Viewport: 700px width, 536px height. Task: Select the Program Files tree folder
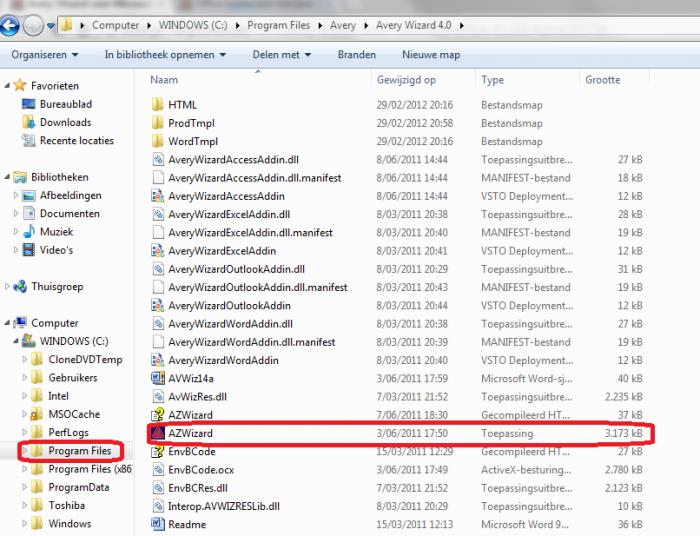click(x=79, y=451)
